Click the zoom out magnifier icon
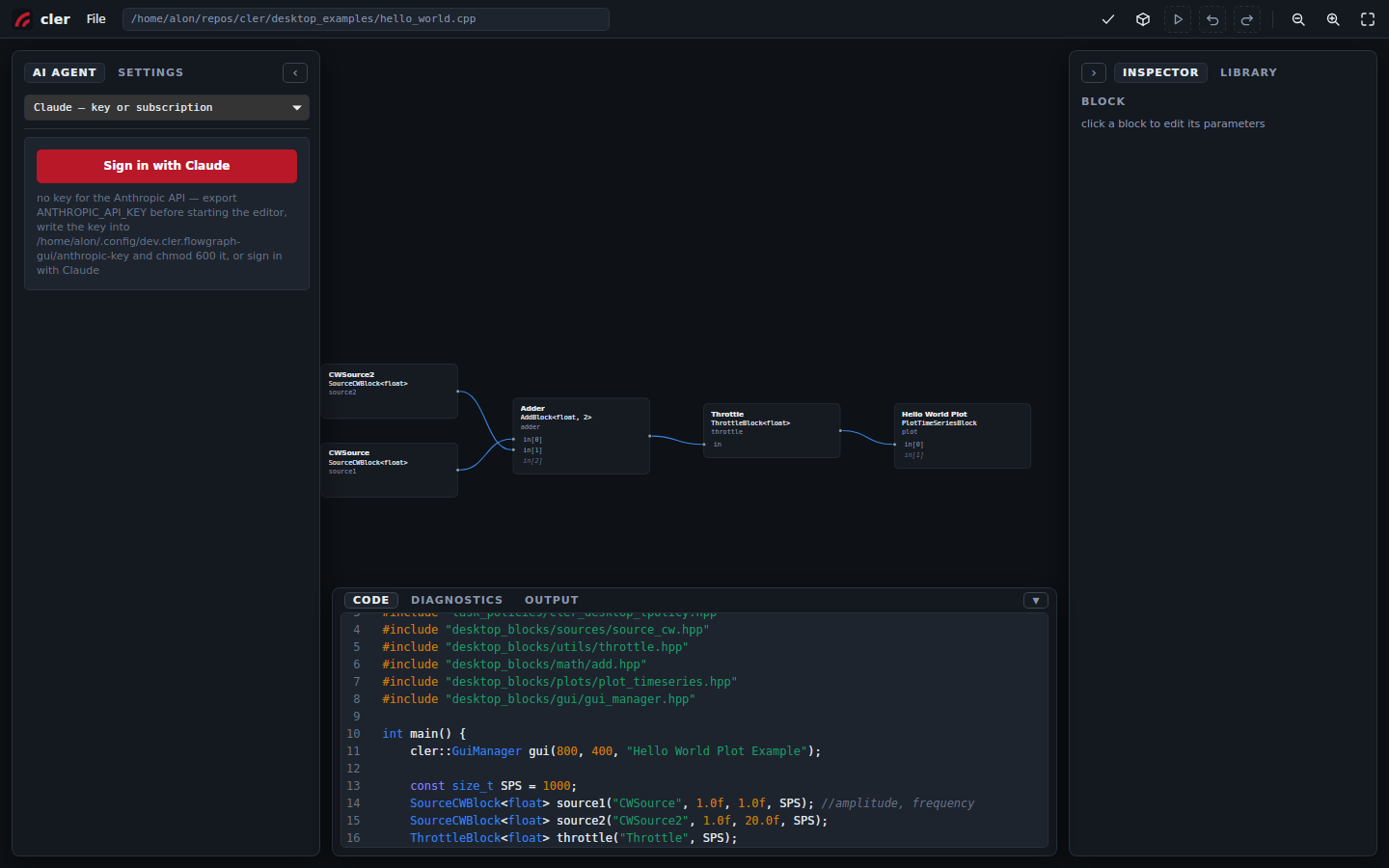The width and height of the screenshot is (1389, 868). [x=1298, y=19]
